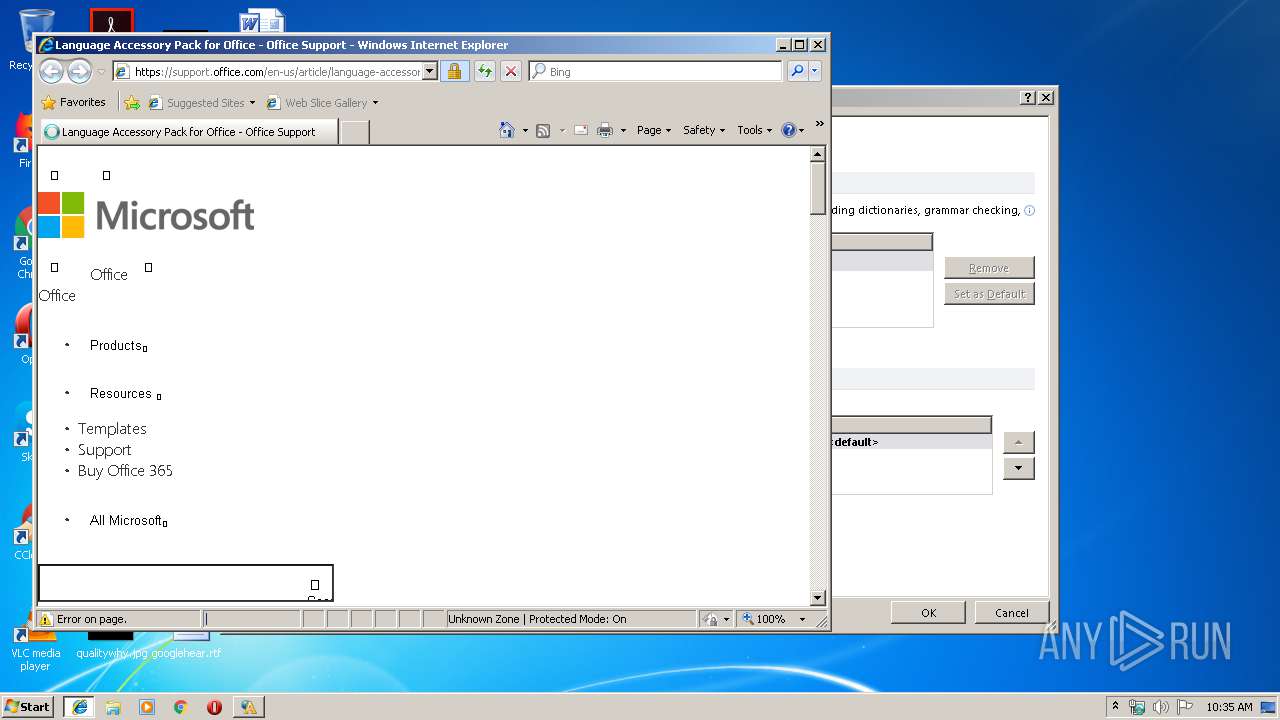The width and height of the screenshot is (1280, 720).
Task: Click the RSS feeds icon
Action: [x=543, y=130]
